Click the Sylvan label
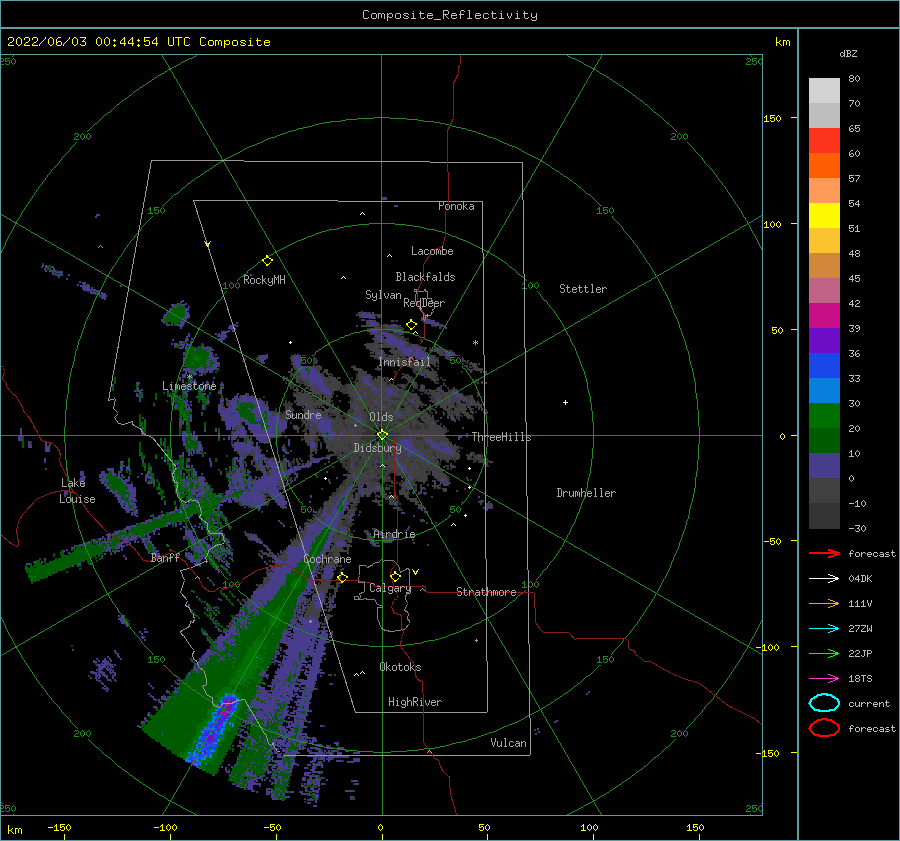The height and width of the screenshot is (841, 900). coord(383,294)
